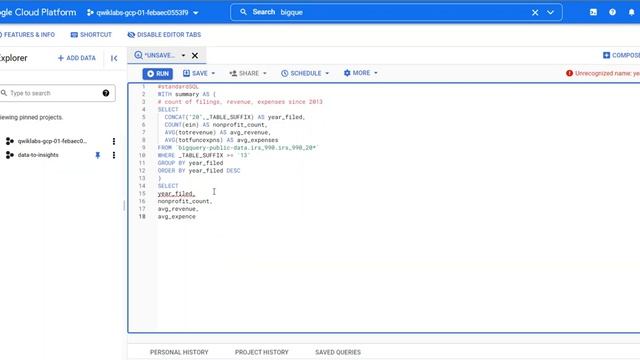Open the project selector dropdown

(142, 13)
